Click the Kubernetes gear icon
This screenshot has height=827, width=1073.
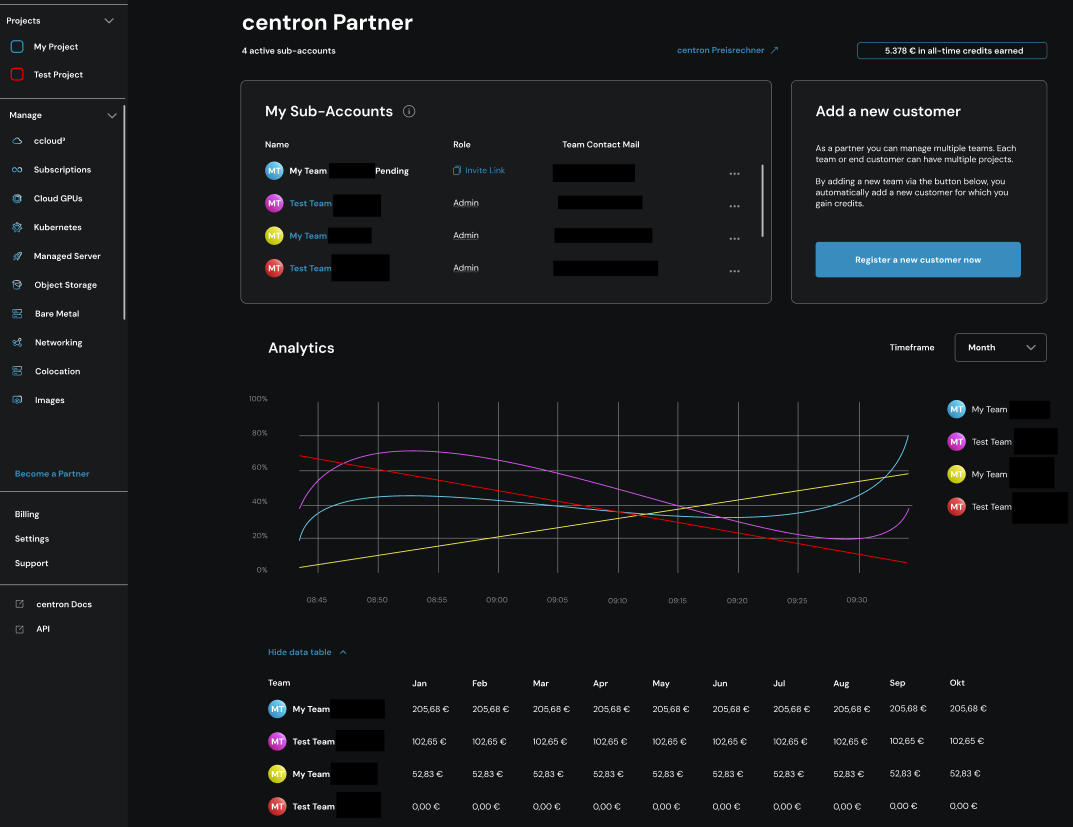pyautogui.click(x=17, y=227)
